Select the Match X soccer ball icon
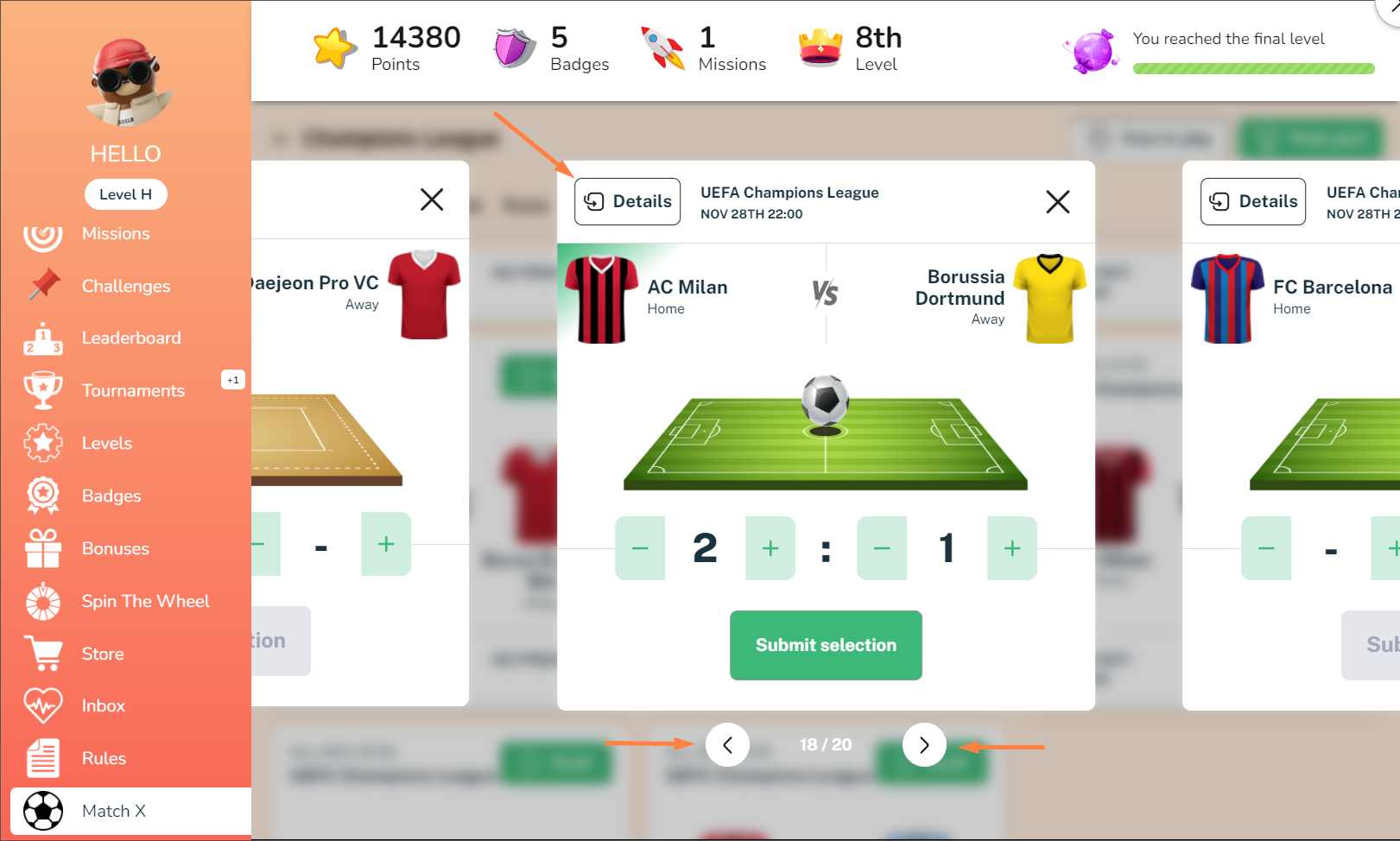The width and height of the screenshot is (1400, 841). pos(43,811)
